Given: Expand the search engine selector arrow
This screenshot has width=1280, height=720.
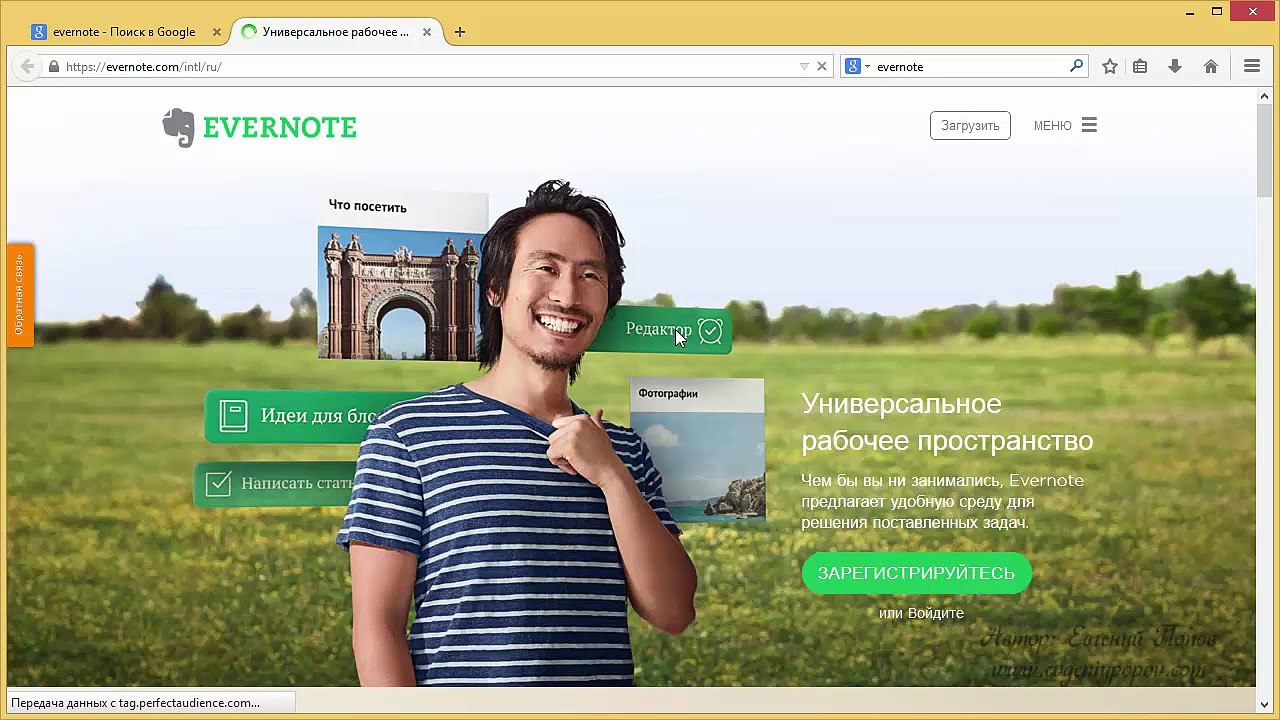Looking at the screenshot, I should 867,67.
